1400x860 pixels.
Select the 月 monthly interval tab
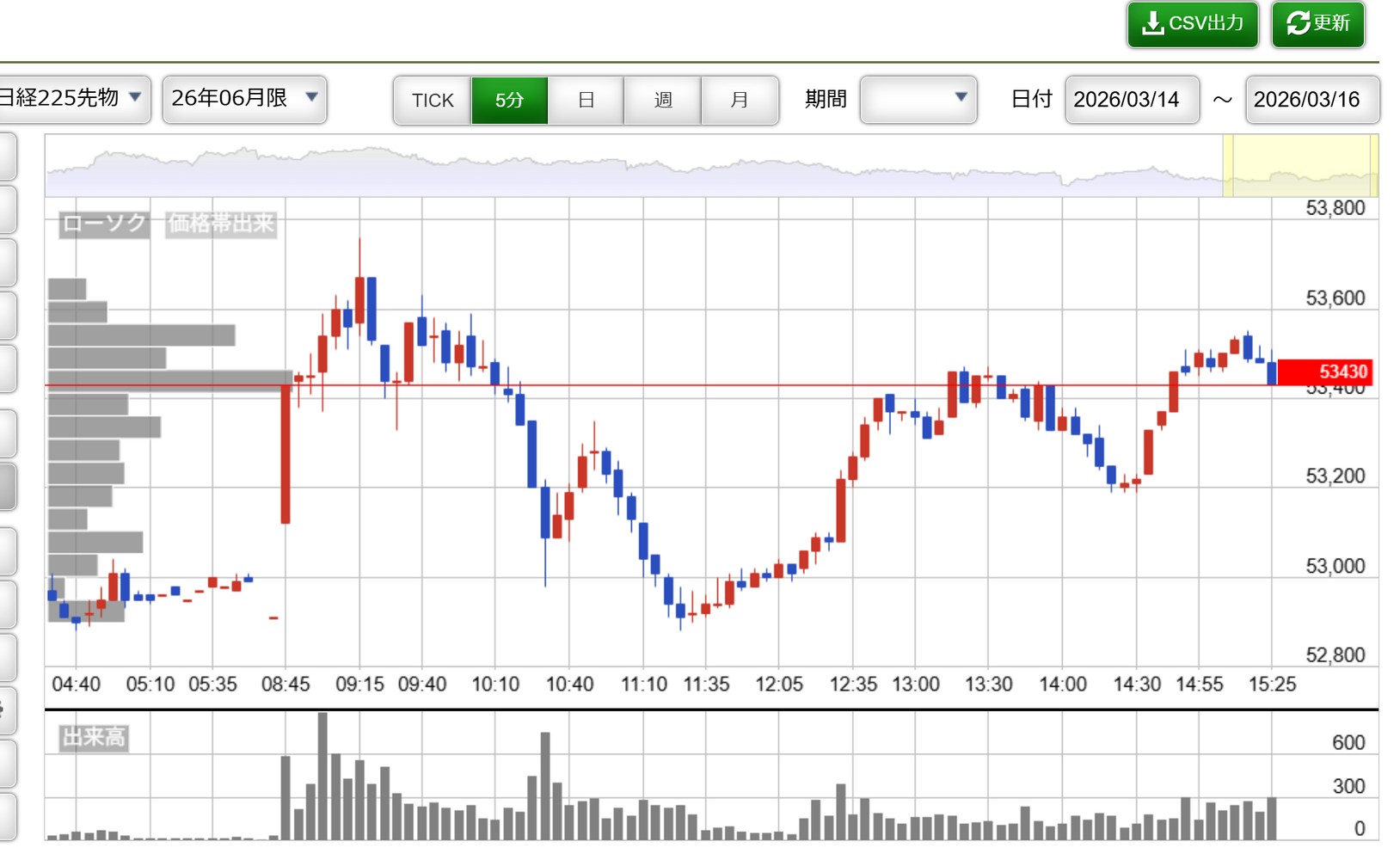coord(740,101)
